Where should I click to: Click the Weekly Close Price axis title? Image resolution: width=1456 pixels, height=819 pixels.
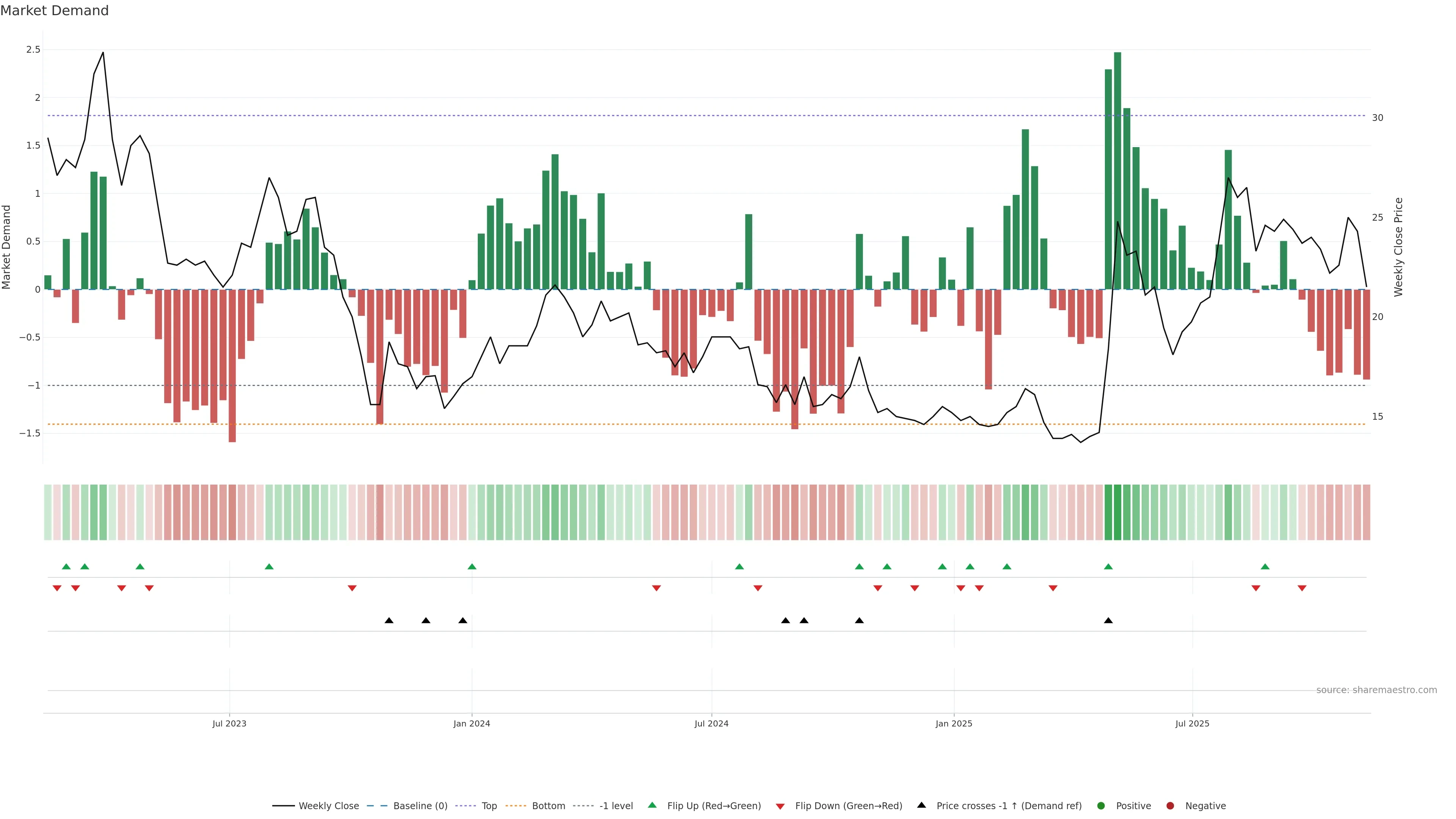tap(1398, 247)
